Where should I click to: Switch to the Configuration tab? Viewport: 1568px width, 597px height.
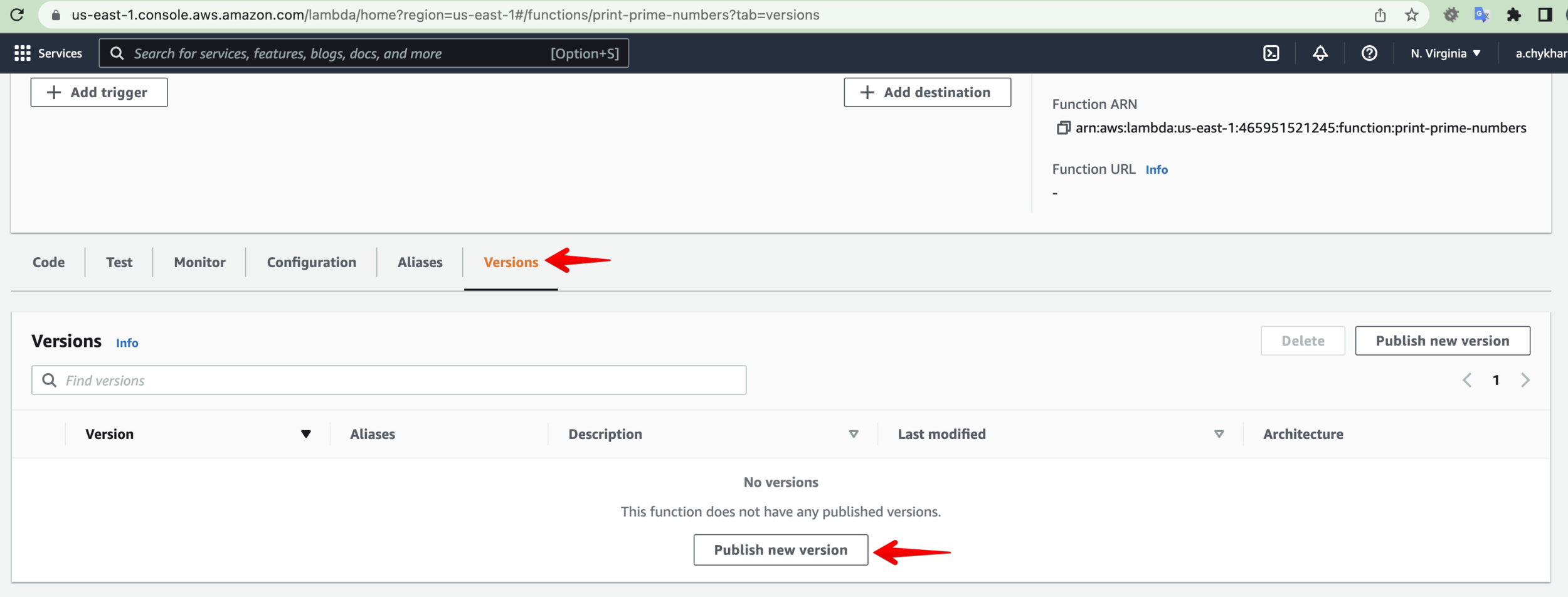pyautogui.click(x=311, y=262)
